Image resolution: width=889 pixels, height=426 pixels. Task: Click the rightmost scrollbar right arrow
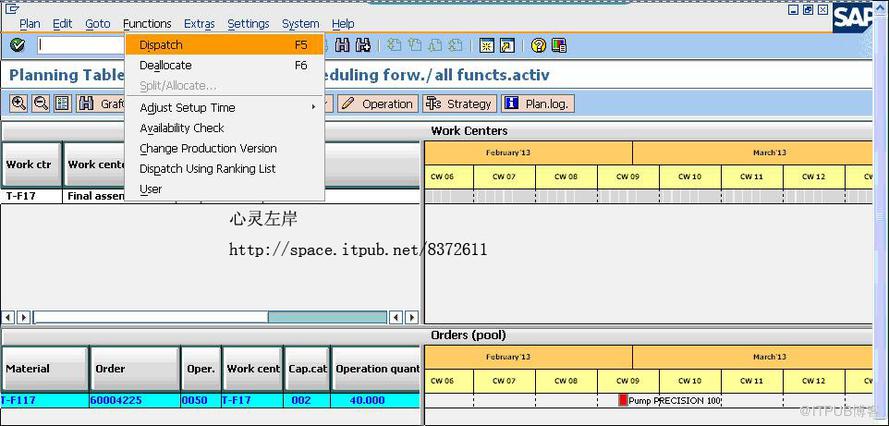(412, 317)
